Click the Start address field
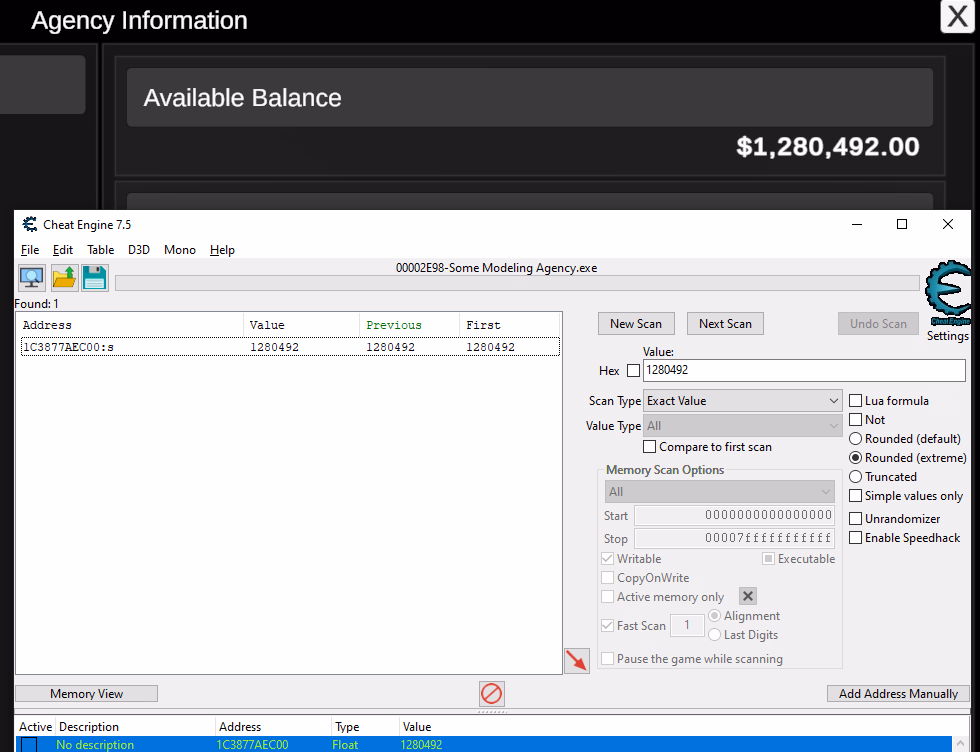The height and width of the screenshot is (752, 980). coord(734,515)
